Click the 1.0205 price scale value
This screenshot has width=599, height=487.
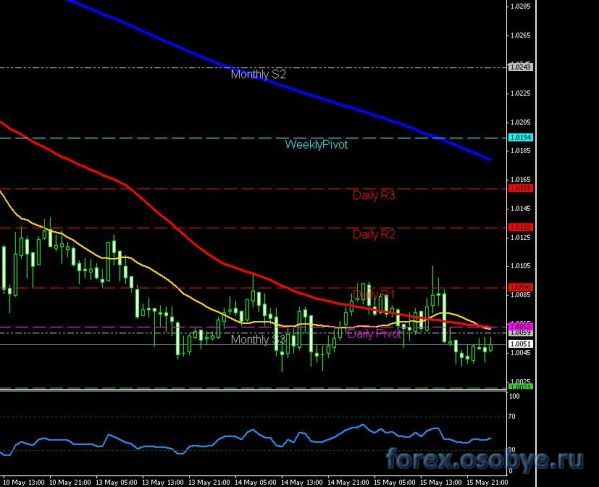(520, 122)
